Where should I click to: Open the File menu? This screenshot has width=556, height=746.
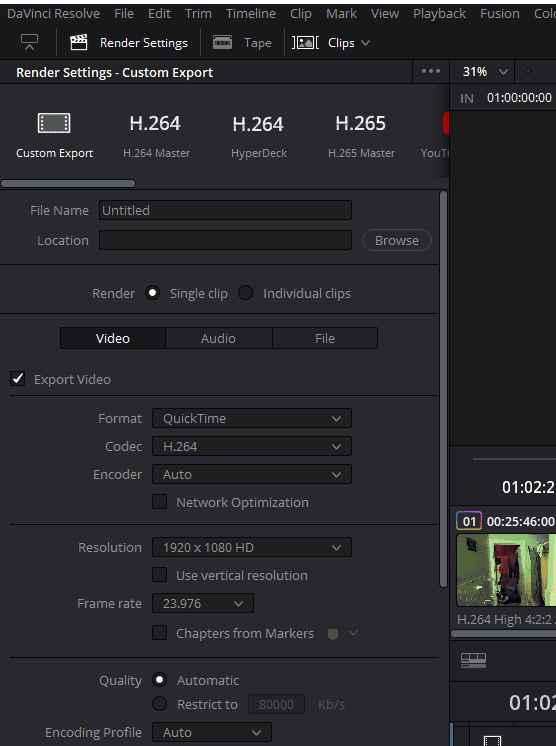coord(124,13)
